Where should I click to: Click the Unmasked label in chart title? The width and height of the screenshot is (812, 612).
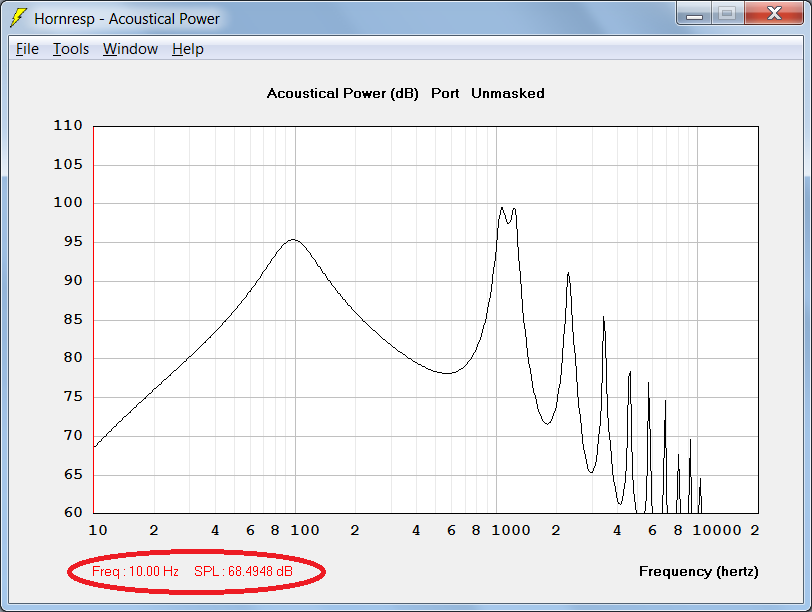click(x=508, y=94)
